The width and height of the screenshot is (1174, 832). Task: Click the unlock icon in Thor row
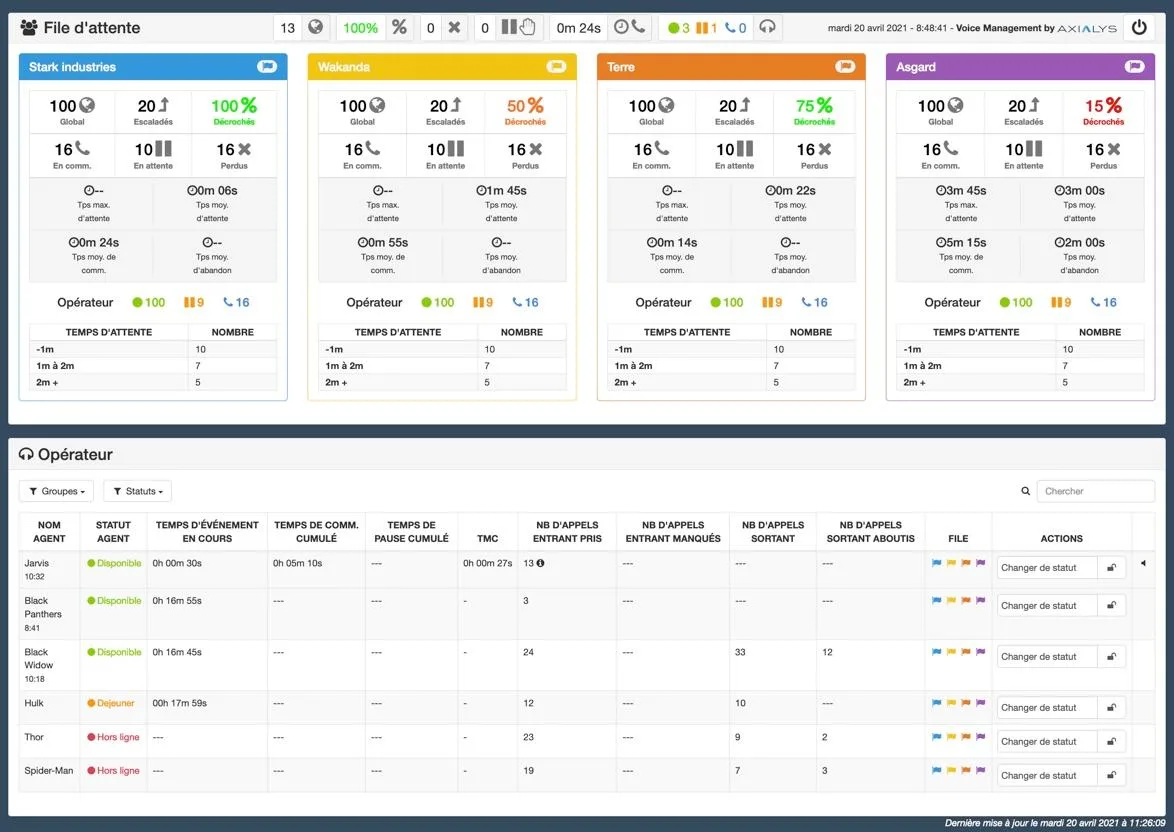click(x=1111, y=741)
